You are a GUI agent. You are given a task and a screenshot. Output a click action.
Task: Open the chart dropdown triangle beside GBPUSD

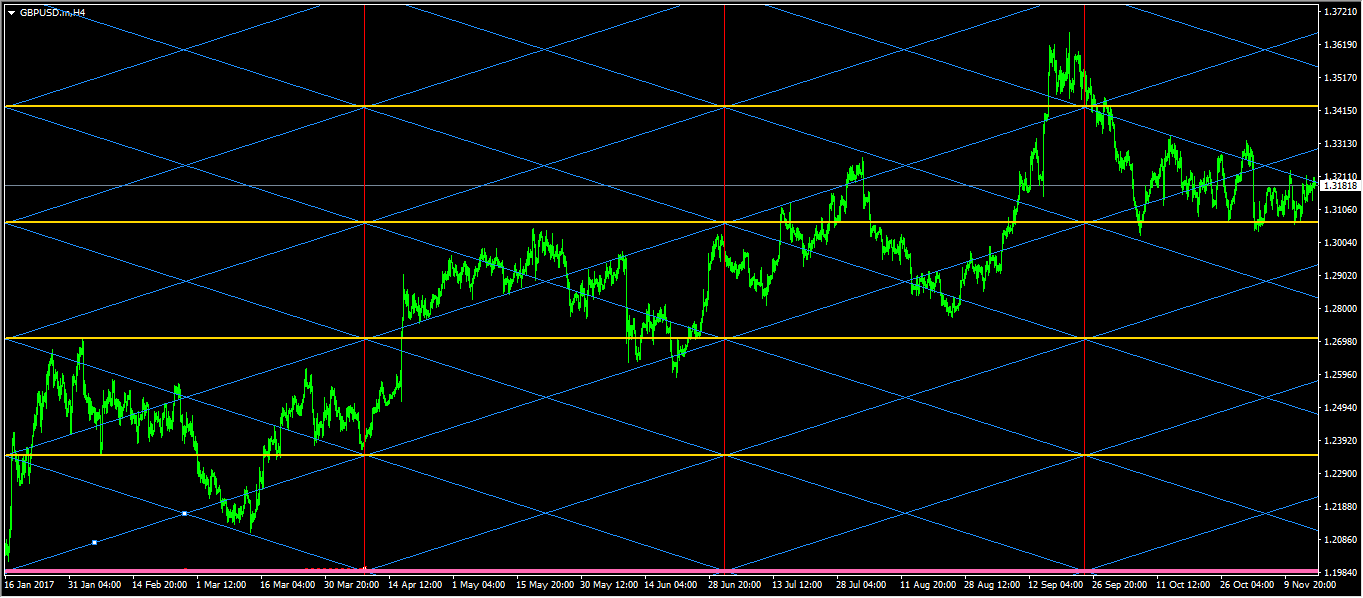pos(11,13)
